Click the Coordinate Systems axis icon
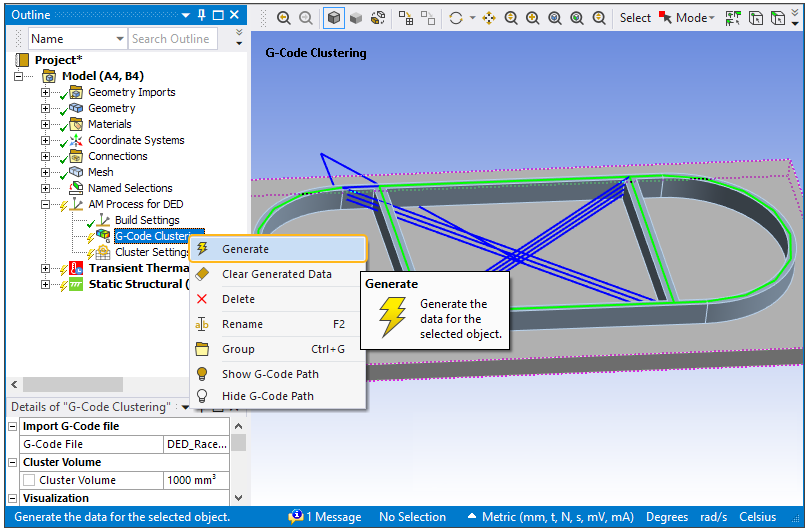The image size is (807, 532). point(76,140)
